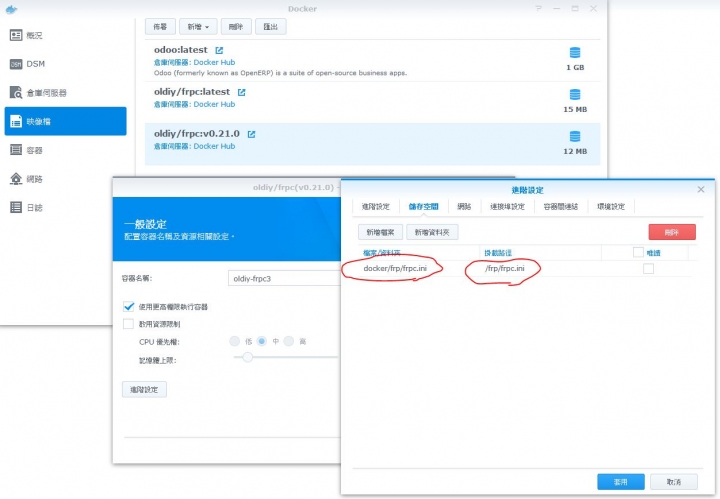The image size is (720, 499).
Task: Open external link icon for oldiy/frpc:latest
Action: (x=242, y=92)
